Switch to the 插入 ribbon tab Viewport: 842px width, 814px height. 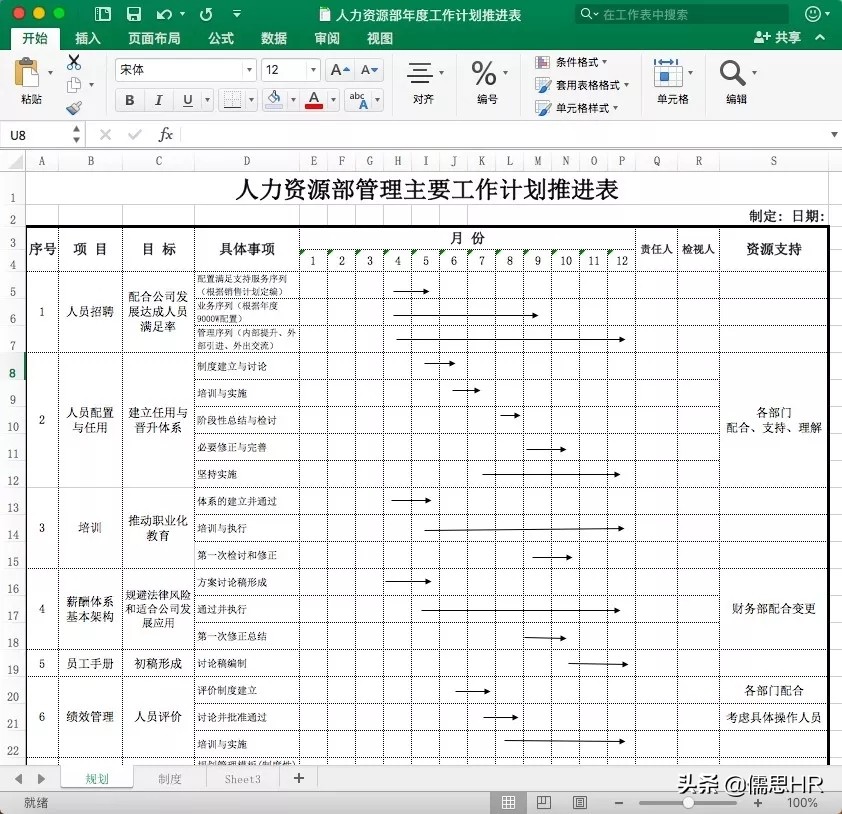point(88,37)
